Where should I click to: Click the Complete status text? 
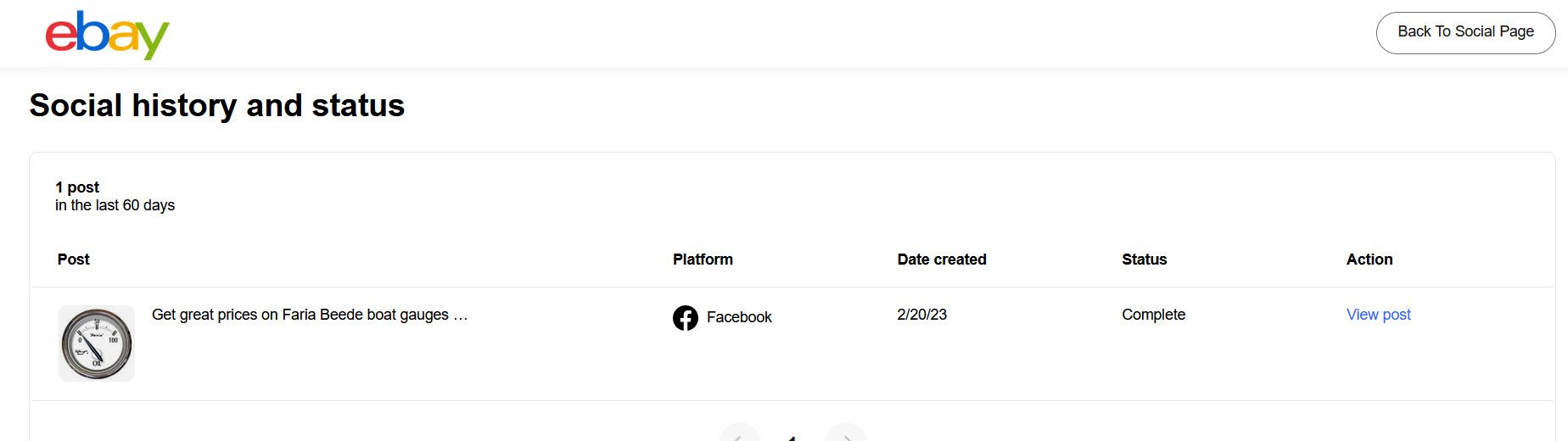(x=1153, y=315)
